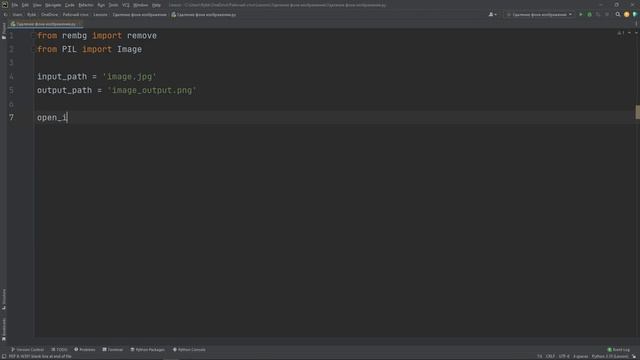Click the Users breadcrumb in navigation bar
Screen dimensions: 640x360
coord(17,15)
